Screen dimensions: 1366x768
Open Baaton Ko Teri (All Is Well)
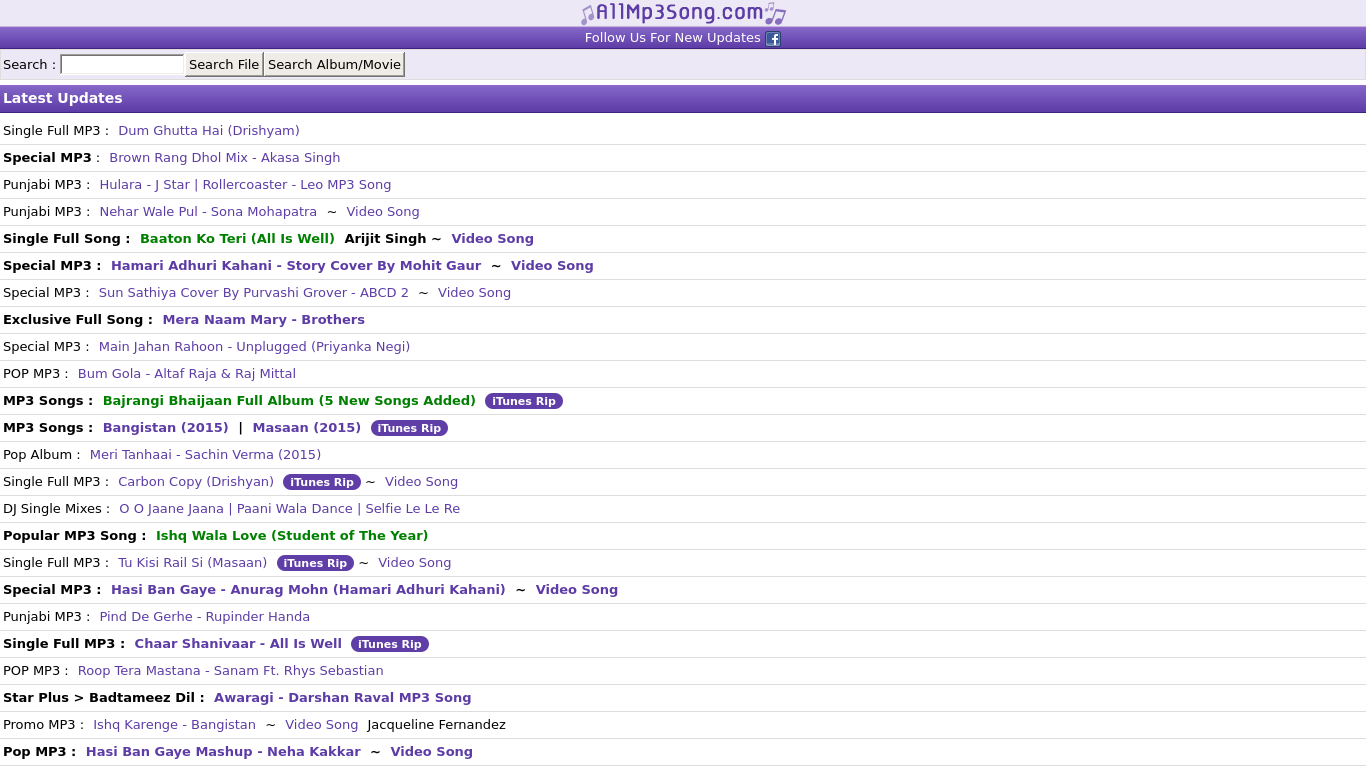click(237, 239)
